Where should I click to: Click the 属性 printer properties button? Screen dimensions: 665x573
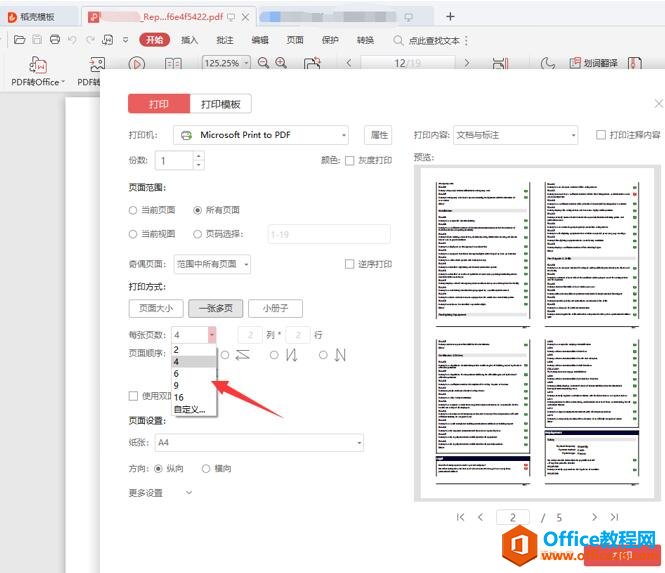tap(378, 135)
